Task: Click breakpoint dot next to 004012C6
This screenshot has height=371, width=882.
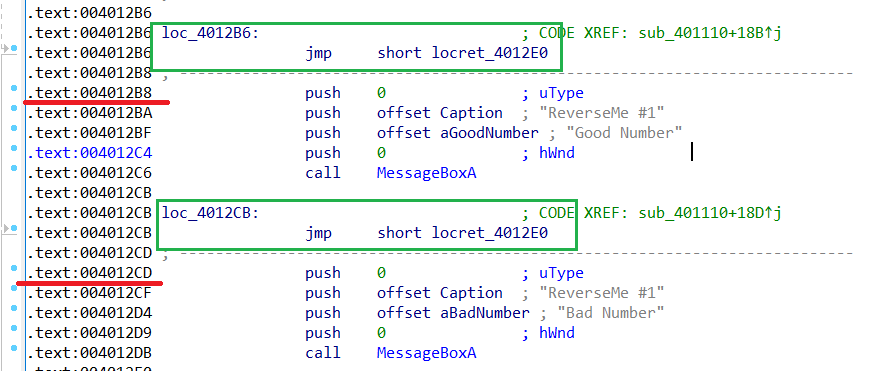Action: pos(14,169)
